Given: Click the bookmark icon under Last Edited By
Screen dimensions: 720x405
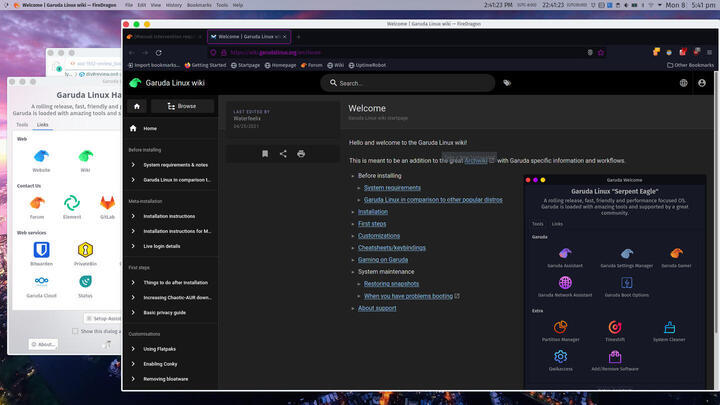Looking at the screenshot, I should [265, 154].
